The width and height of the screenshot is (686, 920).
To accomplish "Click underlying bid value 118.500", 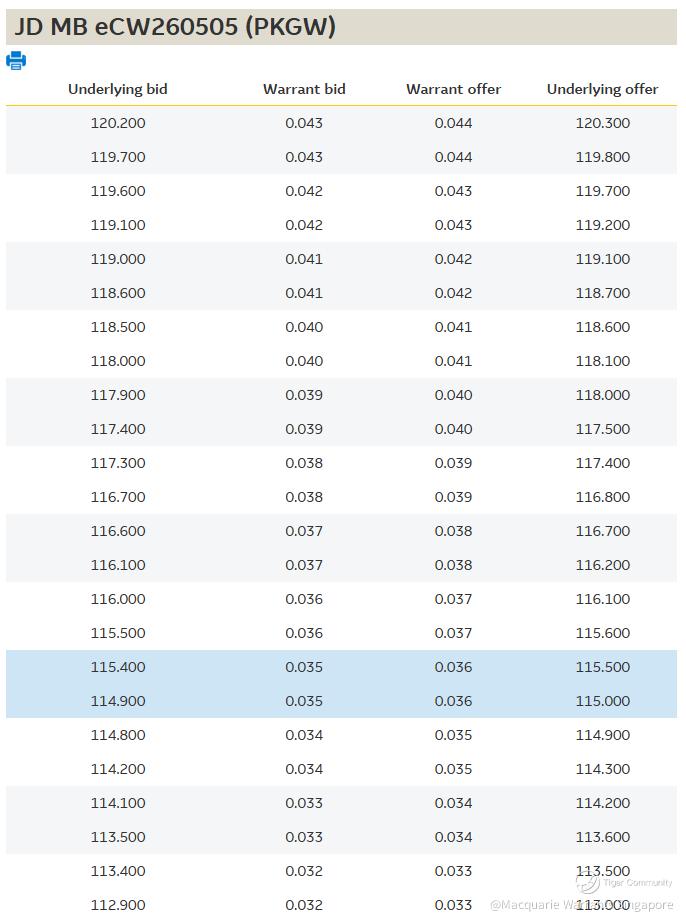I will point(118,327).
